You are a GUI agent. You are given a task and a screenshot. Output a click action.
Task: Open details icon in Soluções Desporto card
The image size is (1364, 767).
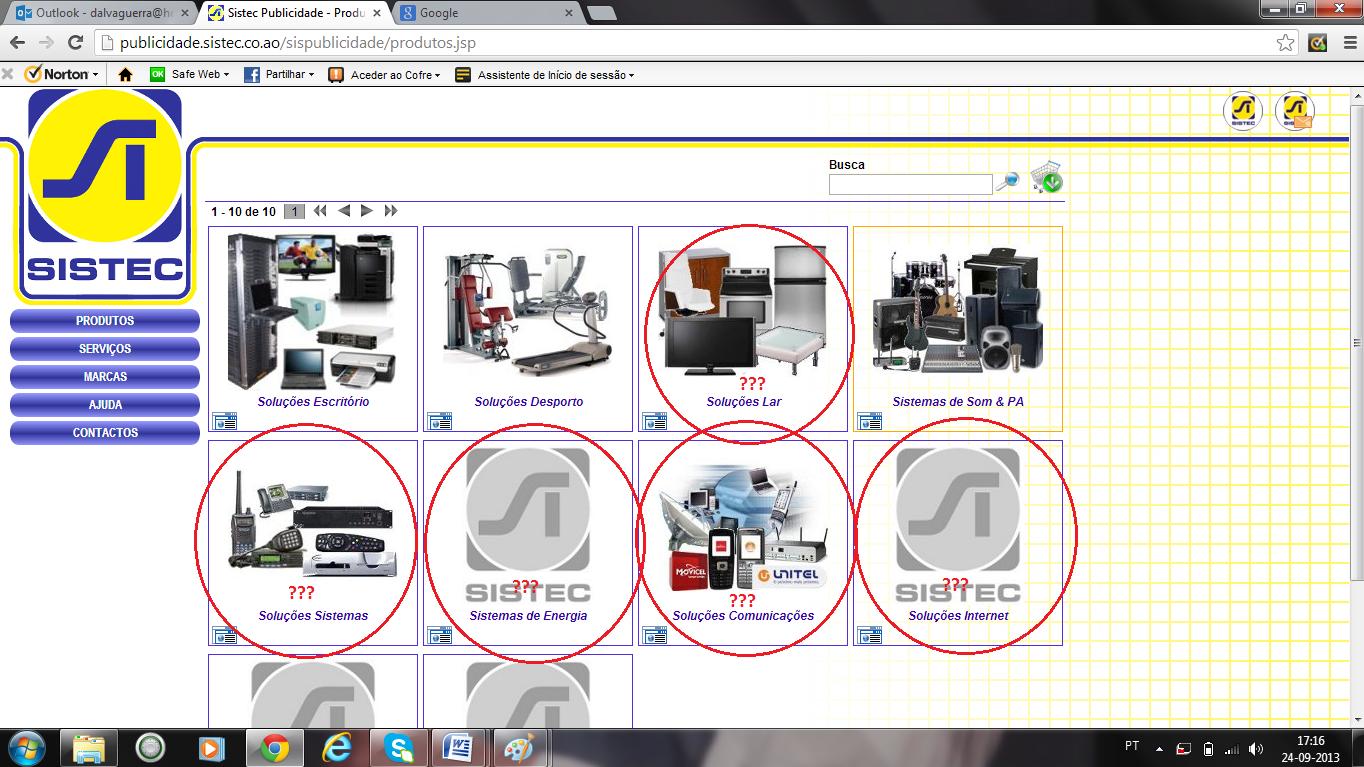click(x=439, y=421)
